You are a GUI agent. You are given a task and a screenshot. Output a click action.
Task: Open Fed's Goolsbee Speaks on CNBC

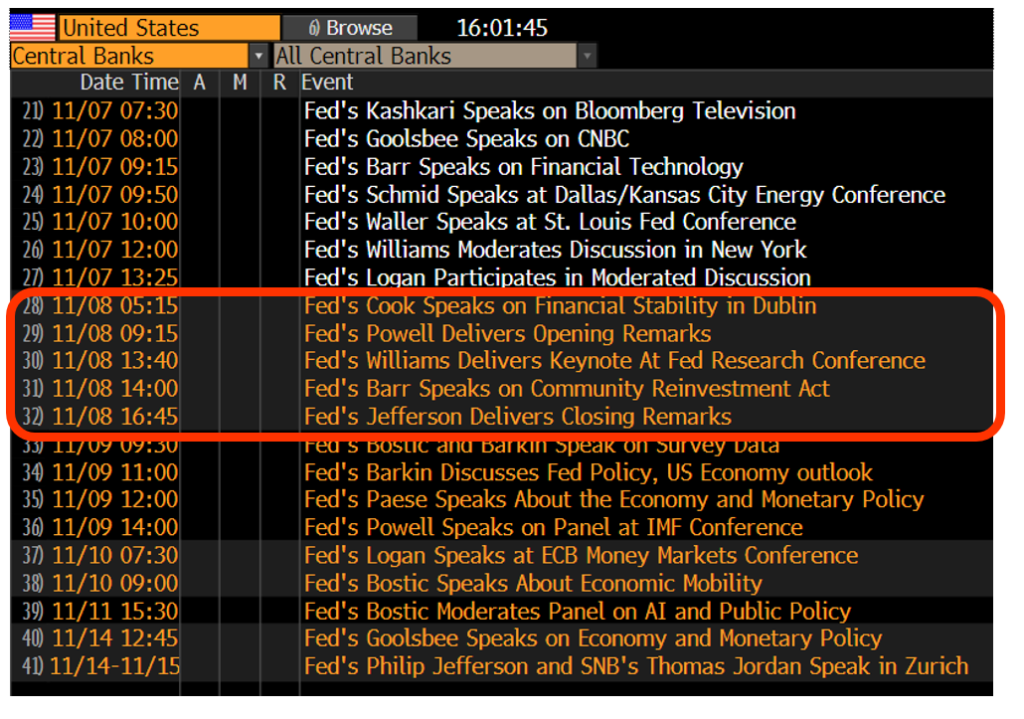point(466,138)
